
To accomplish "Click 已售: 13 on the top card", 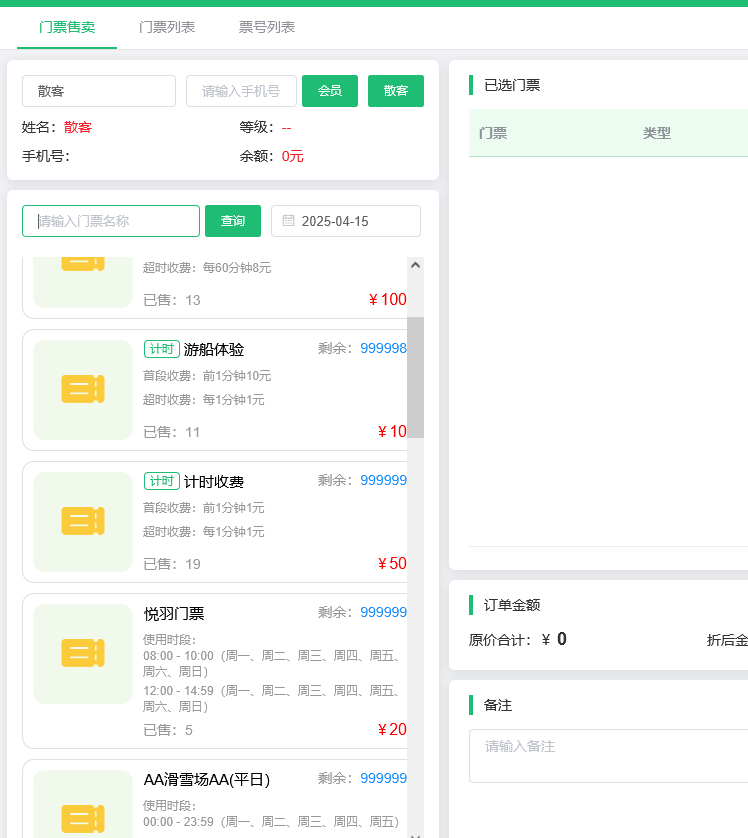I will [x=172, y=300].
